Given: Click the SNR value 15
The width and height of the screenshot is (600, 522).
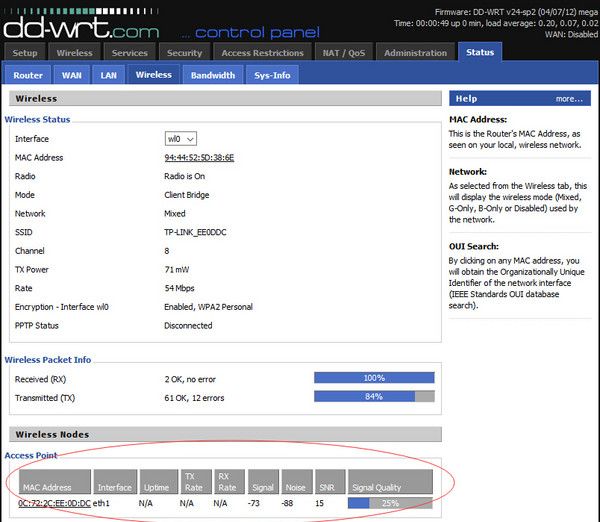Looking at the screenshot, I should click(320, 503).
